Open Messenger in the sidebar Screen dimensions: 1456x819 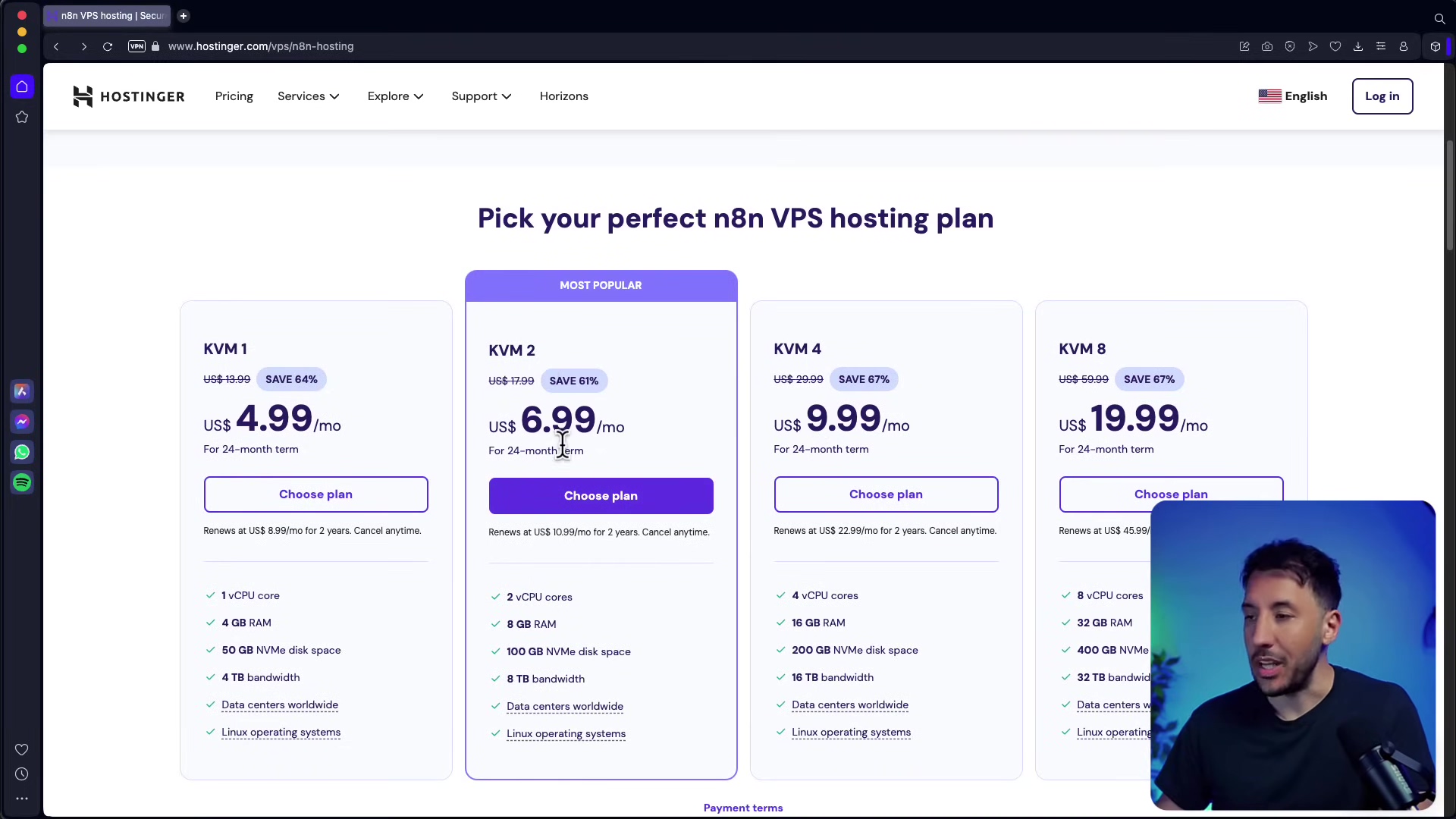click(x=22, y=422)
